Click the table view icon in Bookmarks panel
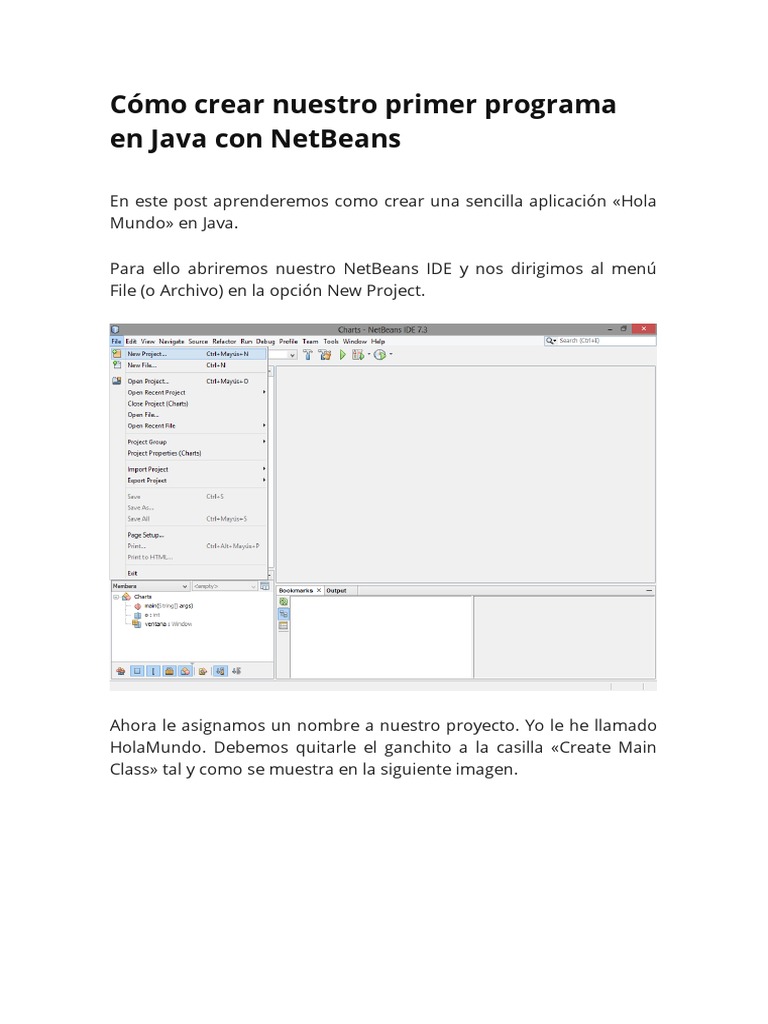 tap(283, 626)
